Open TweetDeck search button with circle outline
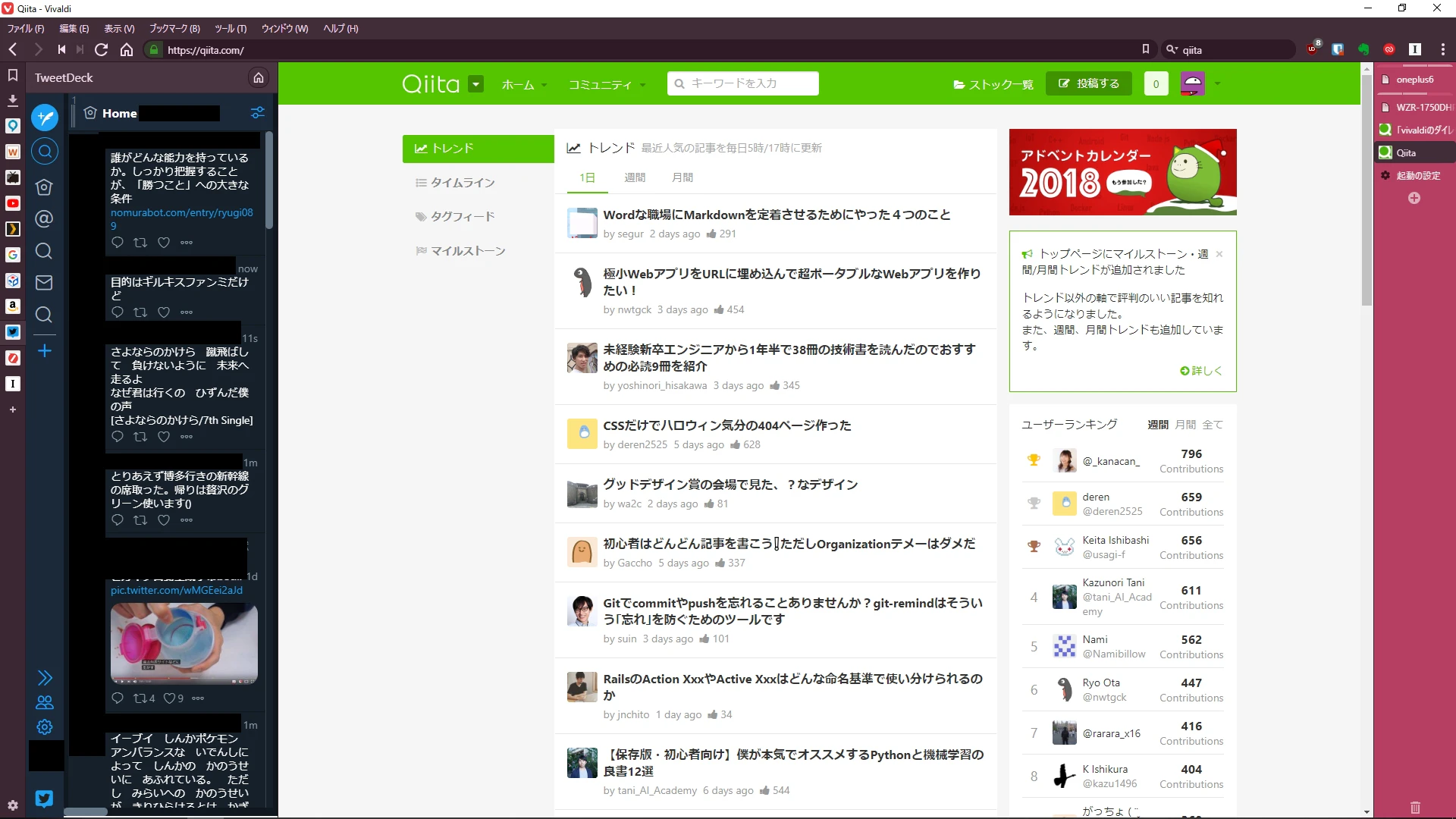1456x819 pixels. (45, 152)
